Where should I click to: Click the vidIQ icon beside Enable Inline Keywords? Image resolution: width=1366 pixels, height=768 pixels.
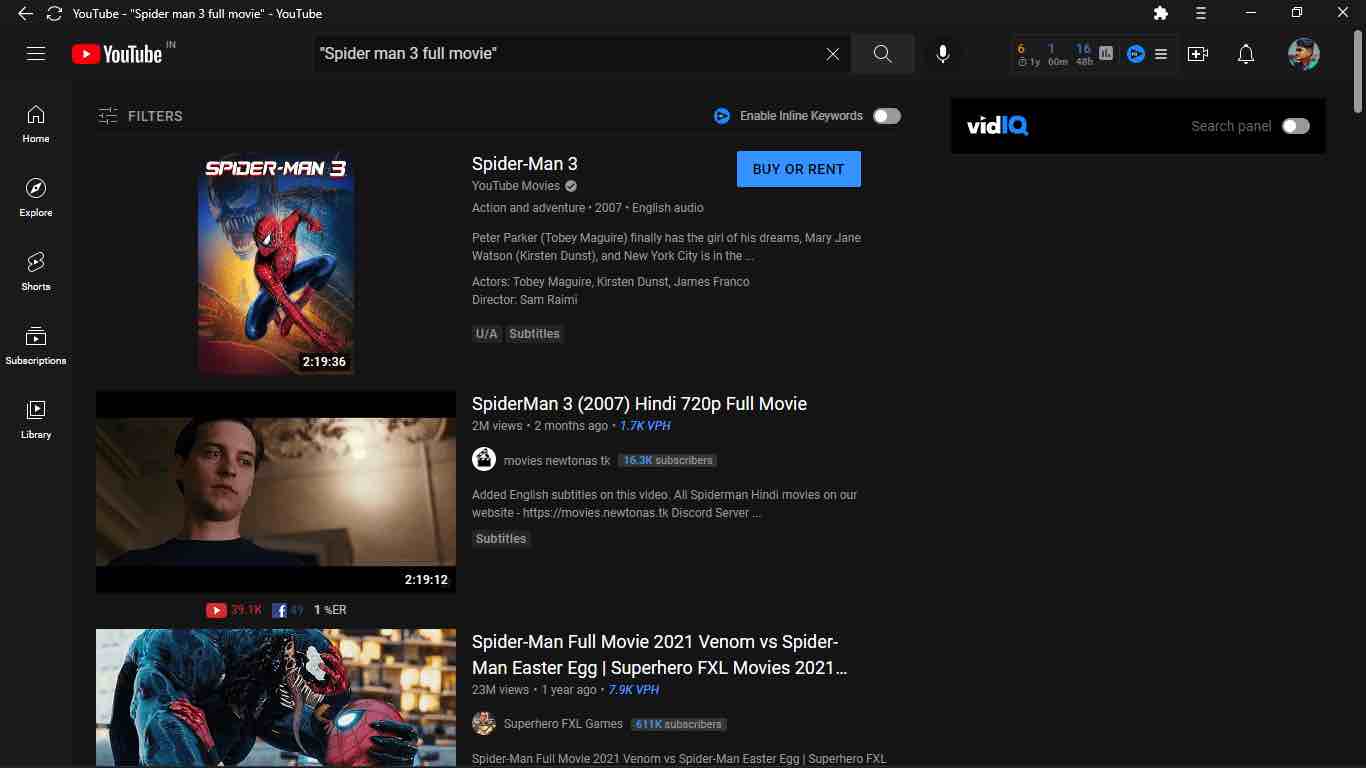(x=722, y=116)
